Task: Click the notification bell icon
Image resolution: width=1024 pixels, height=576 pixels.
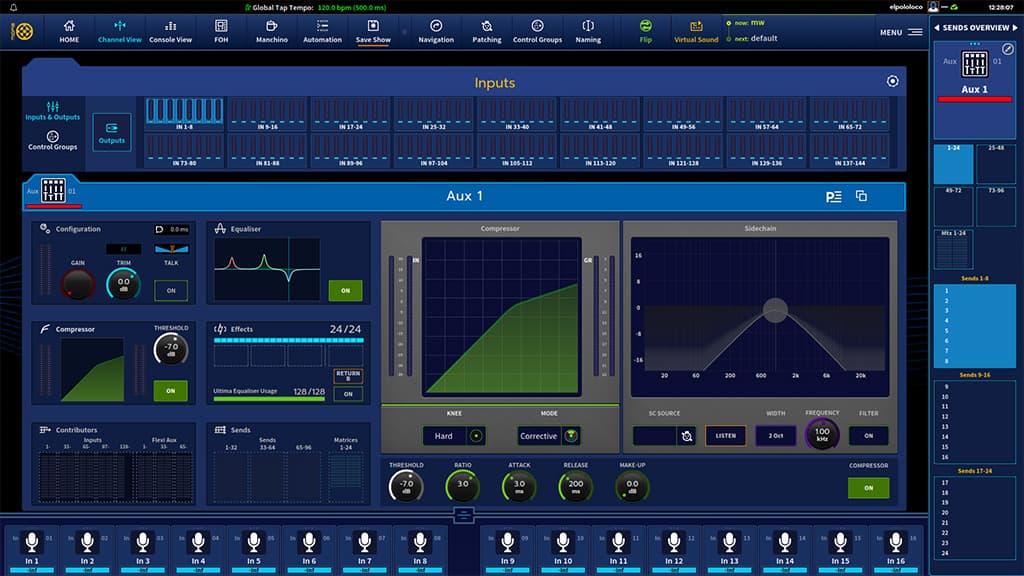Action: tap(13, 7)
